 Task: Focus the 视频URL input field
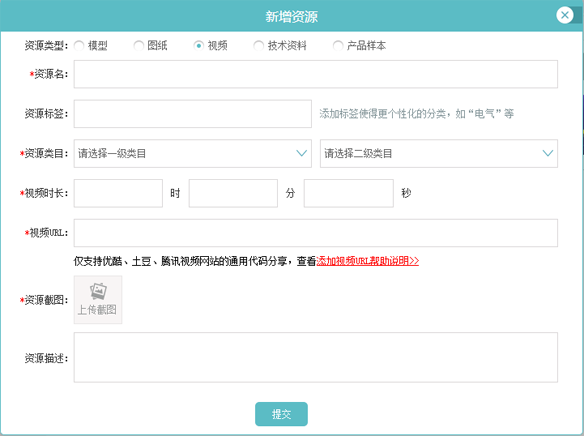[x=315, y=233]
